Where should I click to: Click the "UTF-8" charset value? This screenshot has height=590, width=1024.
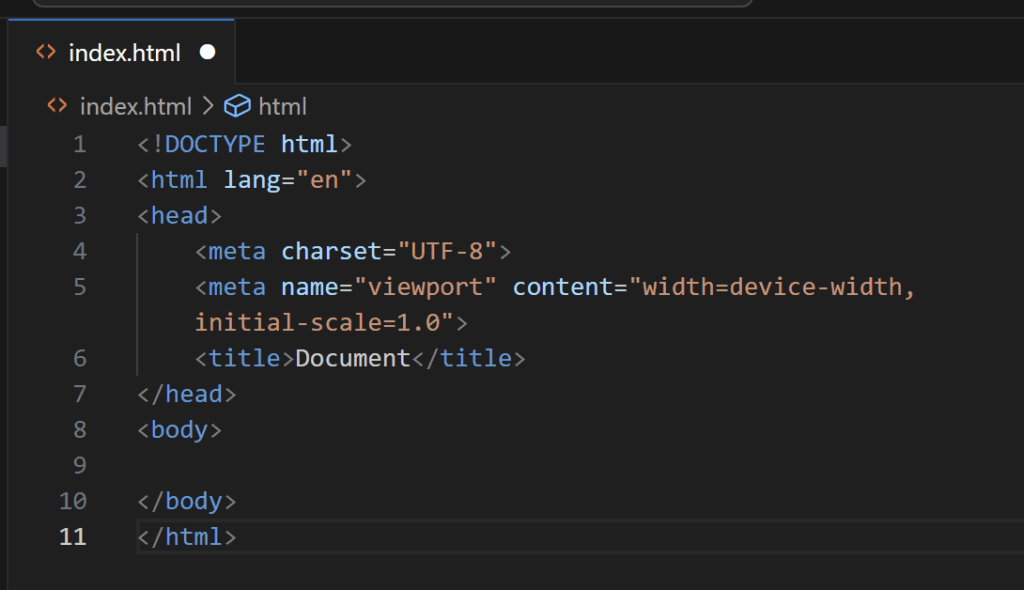pyautogui.click(x=447, y=251)
